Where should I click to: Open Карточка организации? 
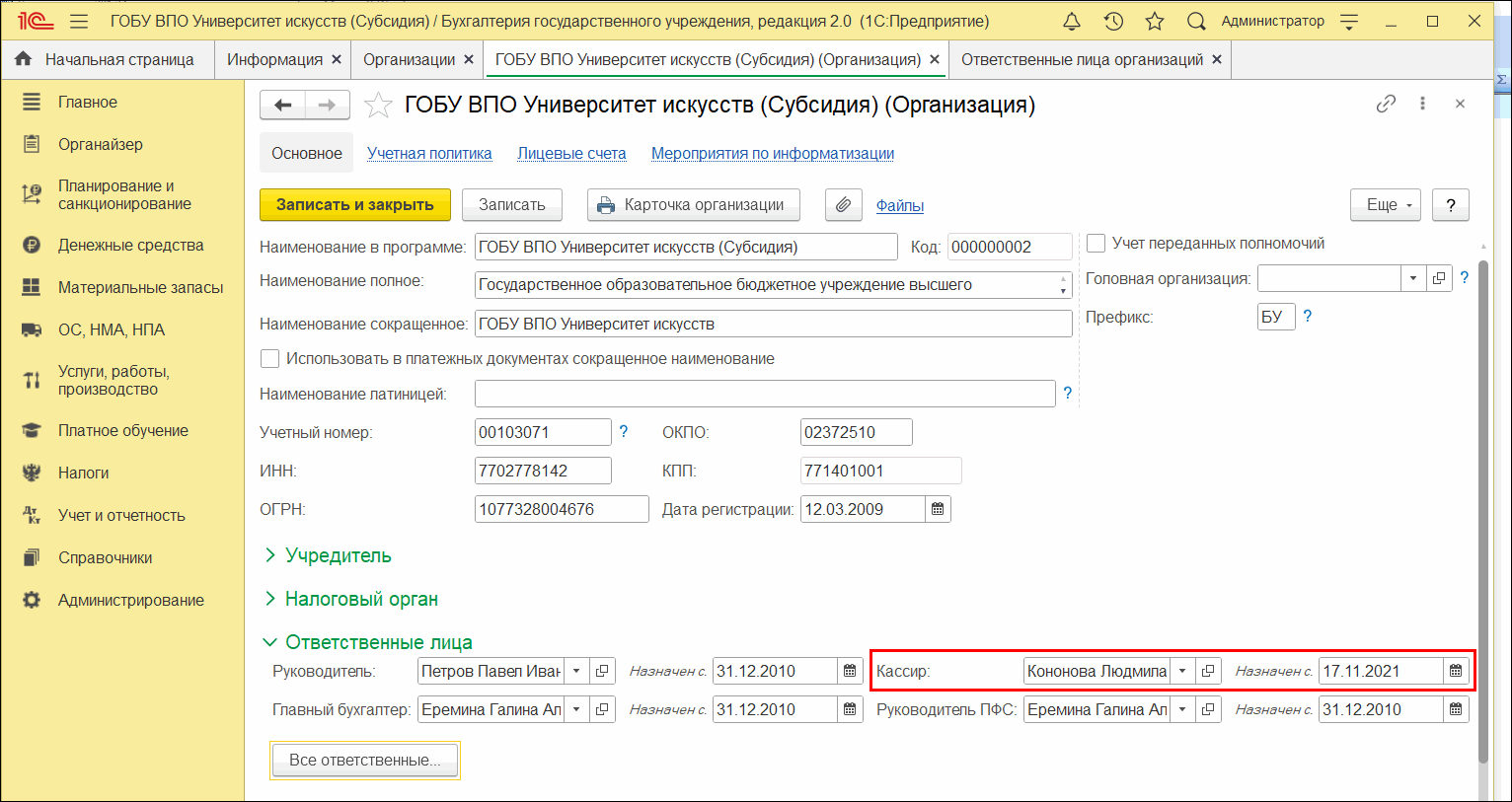(694, 205)
